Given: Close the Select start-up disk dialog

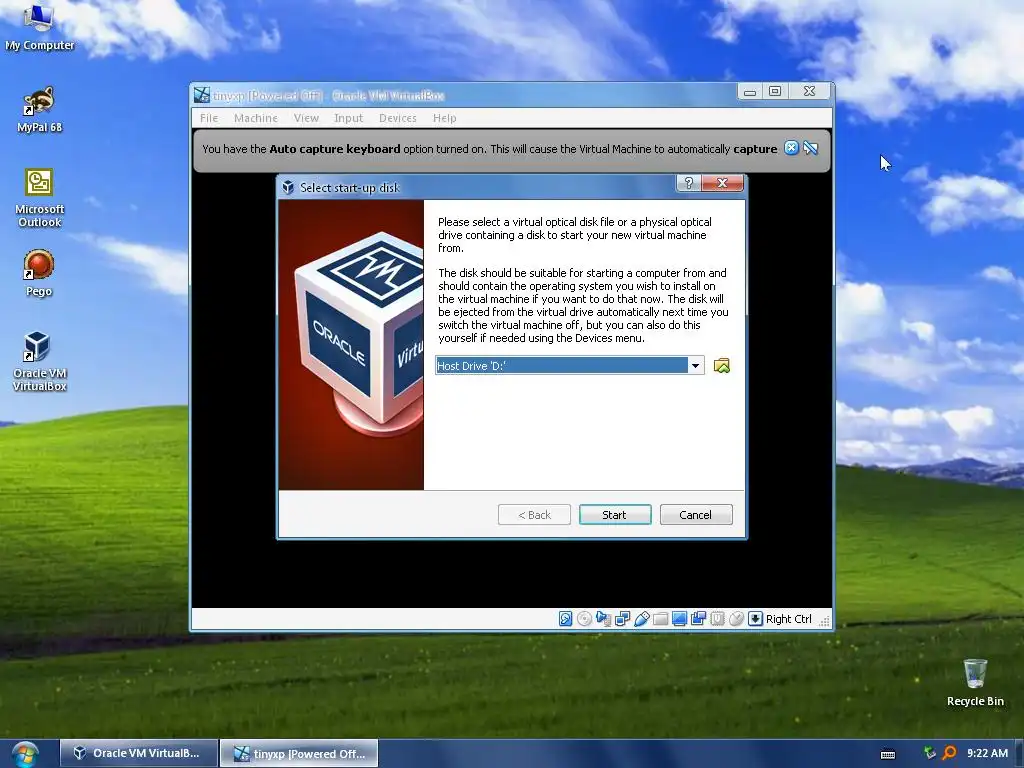Looking at the screenshot, I should 722,184.
